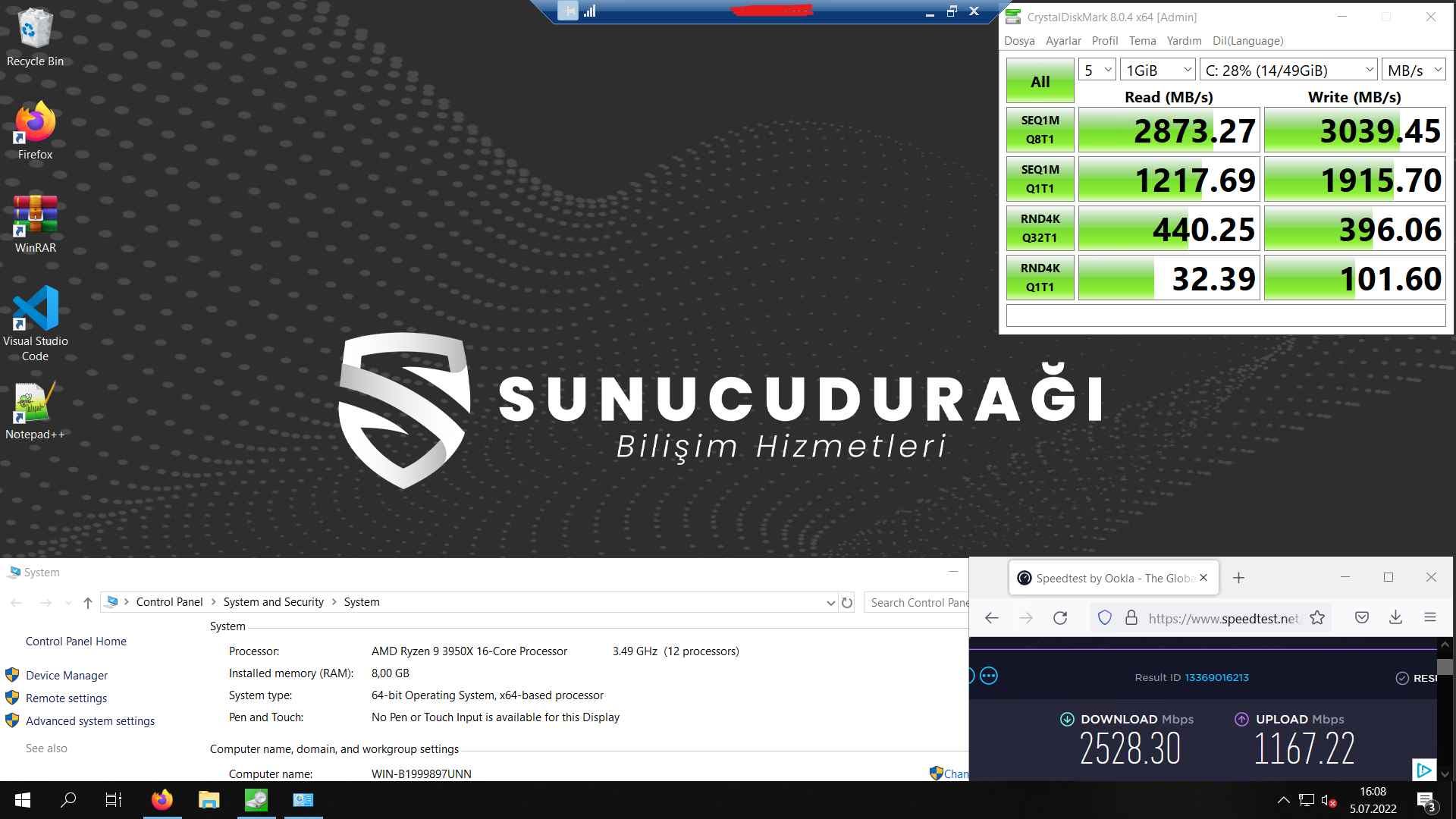This screenshot has height=819, width=1456.
Task: Launch Visual Studio Code desktop shortcut
Action: coord(35,324)
